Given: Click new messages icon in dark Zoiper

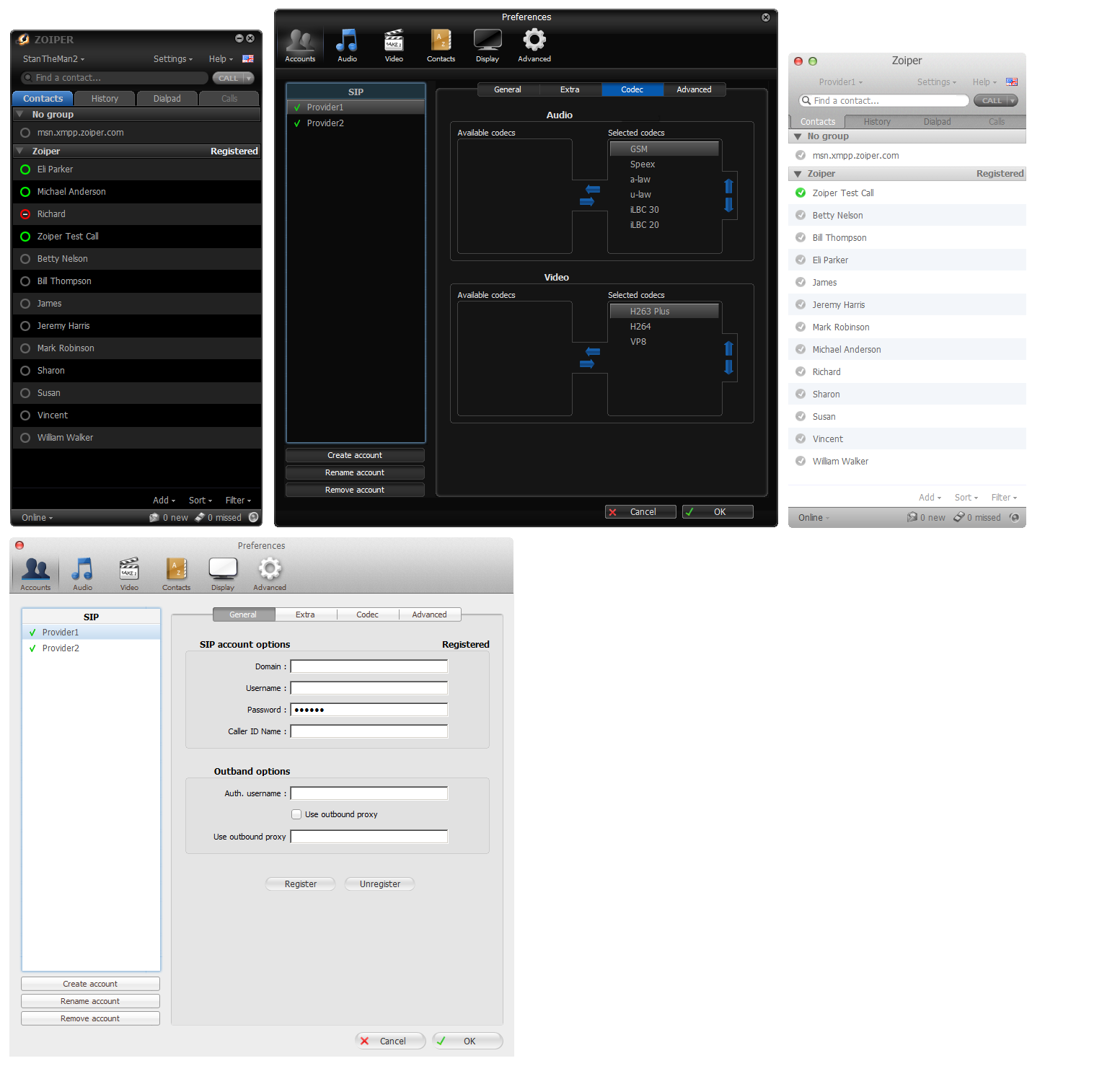Looking at the screenshot, I should (154, 517).
